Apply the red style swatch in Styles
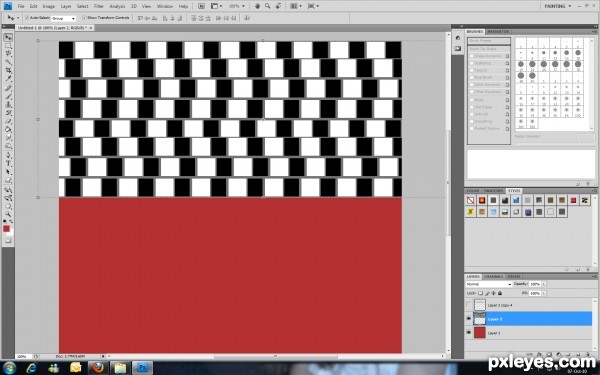Viewport: 600px width, 375px height. point(573,200)
